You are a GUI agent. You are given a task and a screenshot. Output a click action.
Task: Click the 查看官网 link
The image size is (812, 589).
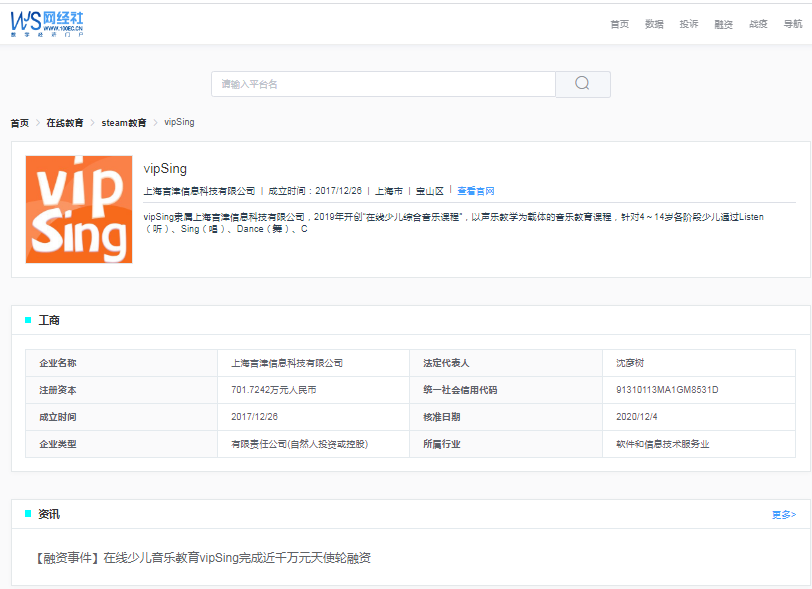click(476, 191)
